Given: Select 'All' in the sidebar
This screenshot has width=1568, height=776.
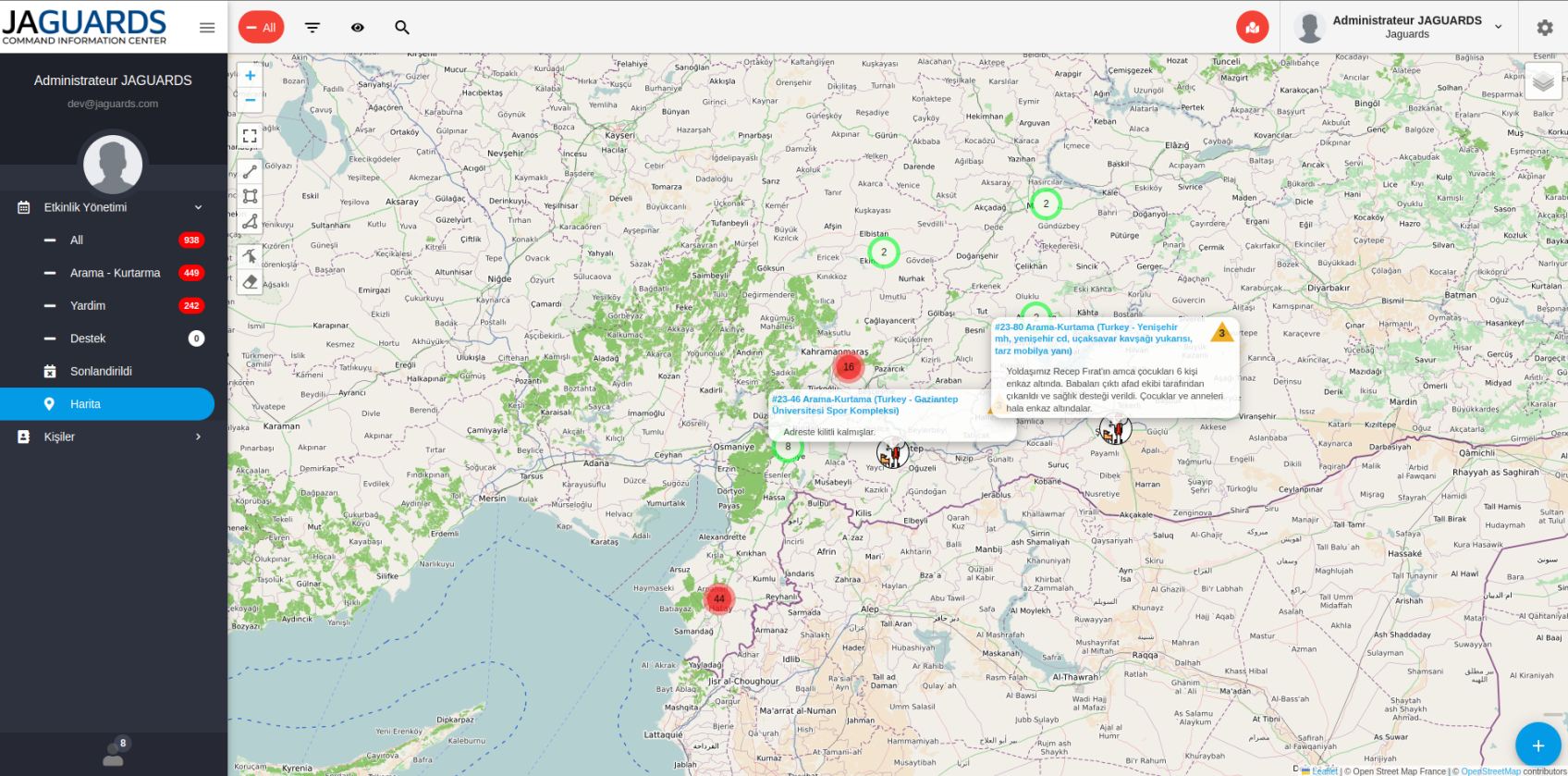Looking at the screenshot, I should click(114, 240).
